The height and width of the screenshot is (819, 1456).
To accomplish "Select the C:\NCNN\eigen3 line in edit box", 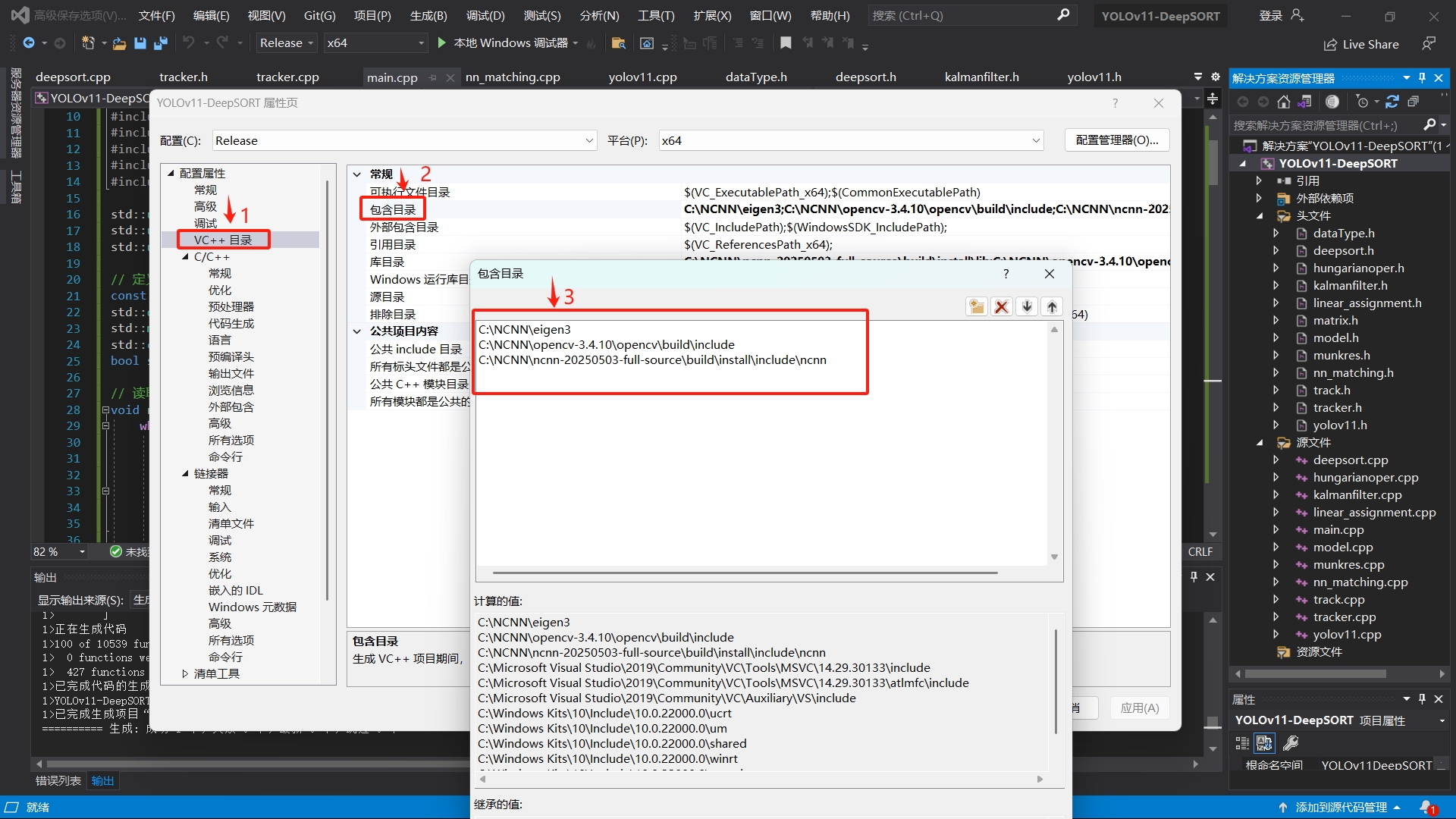I will tap(525, 330).
